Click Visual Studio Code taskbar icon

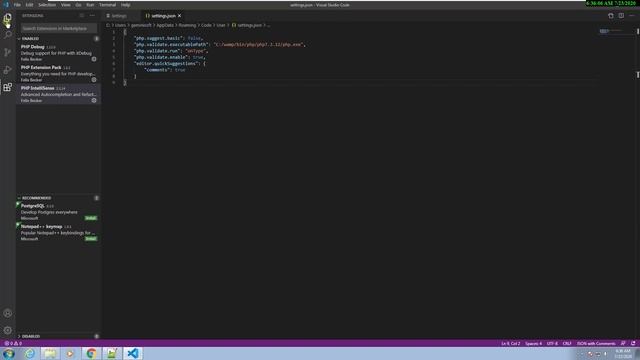click(x=132, y=353)
